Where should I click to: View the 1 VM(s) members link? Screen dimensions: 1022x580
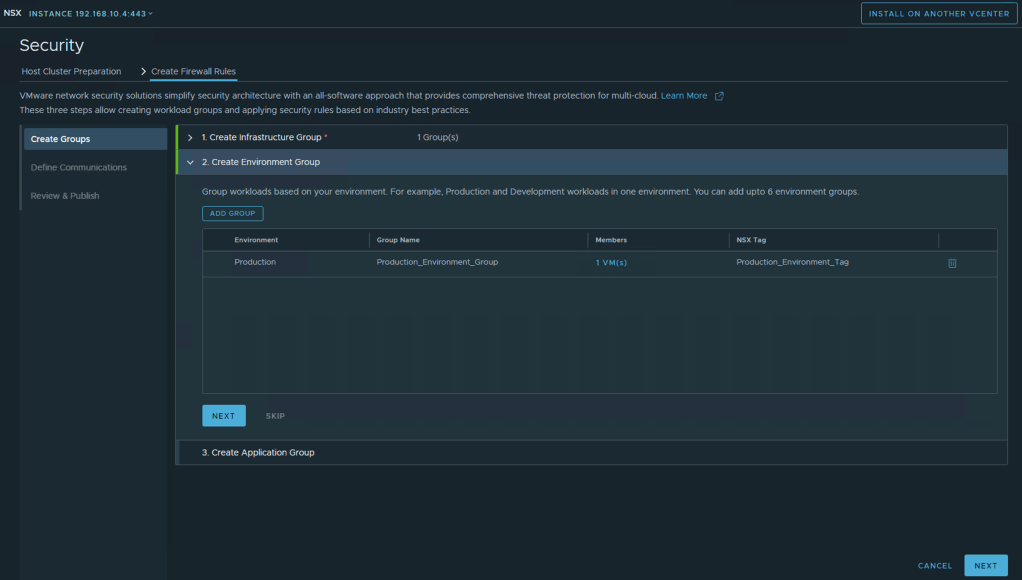(611, 263)
